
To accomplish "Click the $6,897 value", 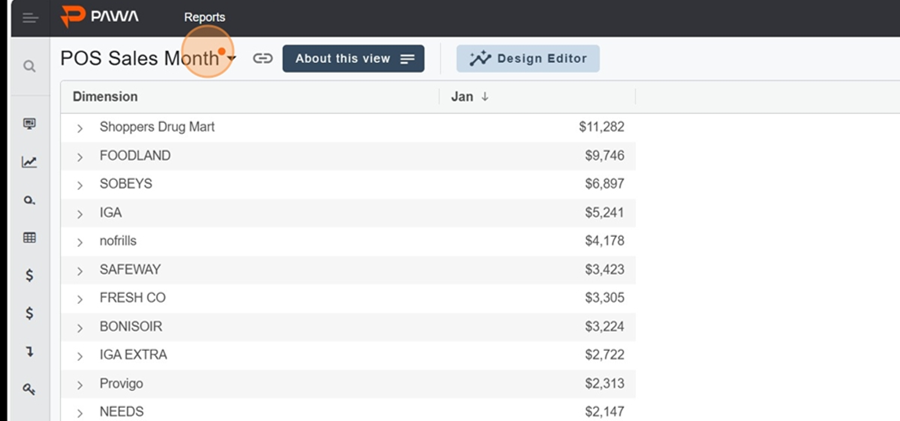I will pos(604,184).
